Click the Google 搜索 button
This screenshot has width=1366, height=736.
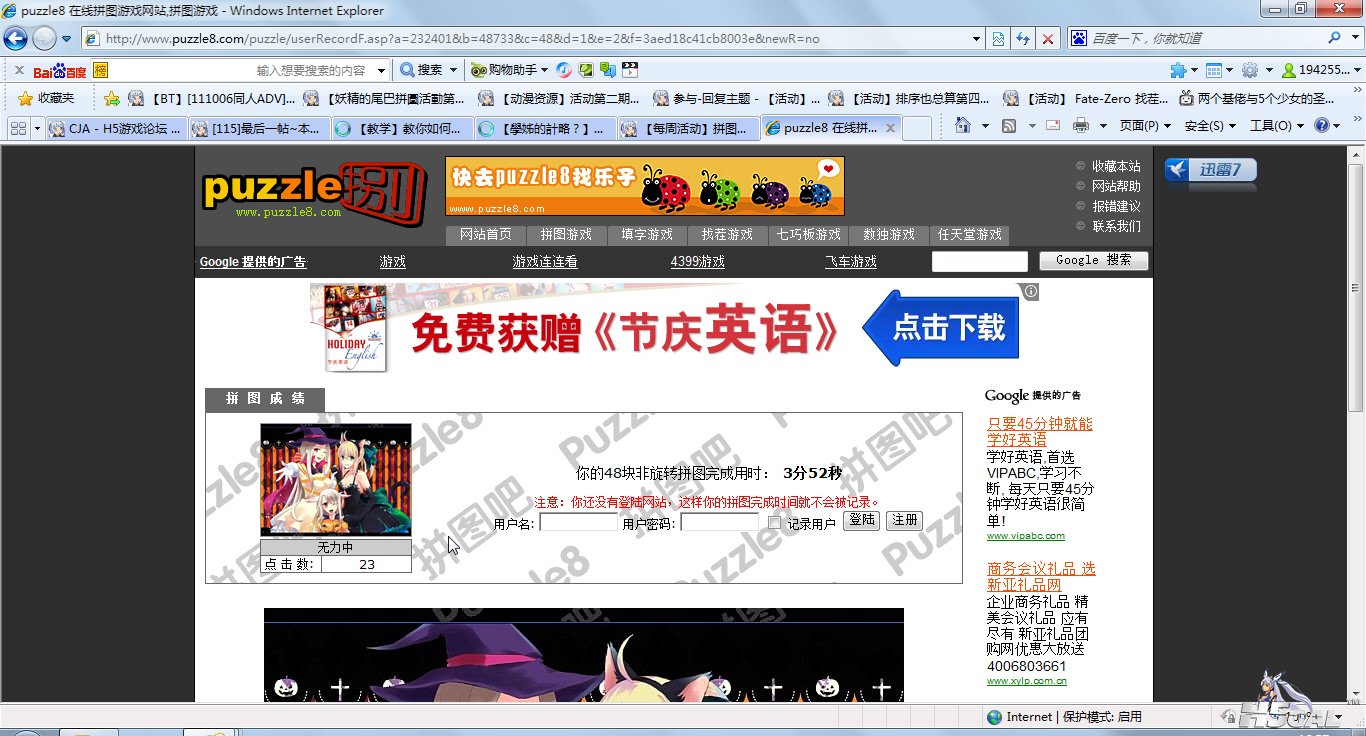(1093, 260)
